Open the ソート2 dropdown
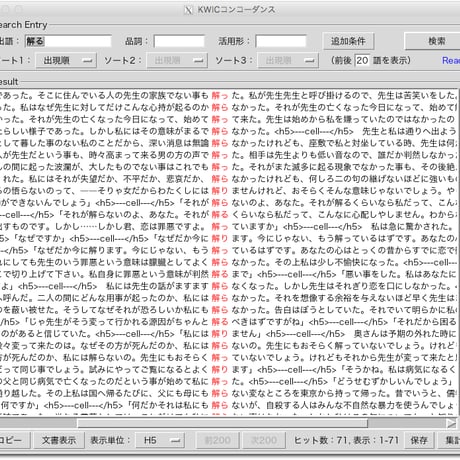 (x=177, y=60)
